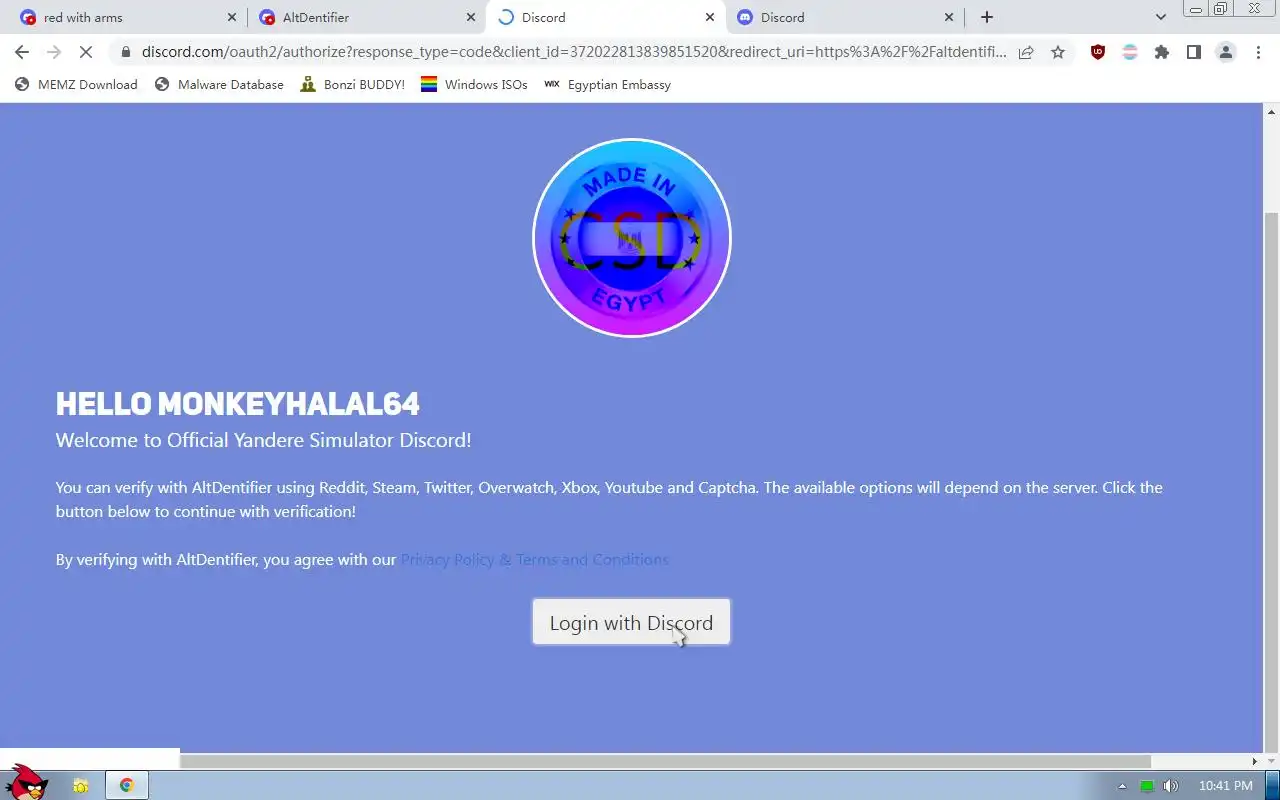Viewport: 1280px width, 800px height.
Task: Toggle the browser side panel
Action: [x=1193, y=52]
